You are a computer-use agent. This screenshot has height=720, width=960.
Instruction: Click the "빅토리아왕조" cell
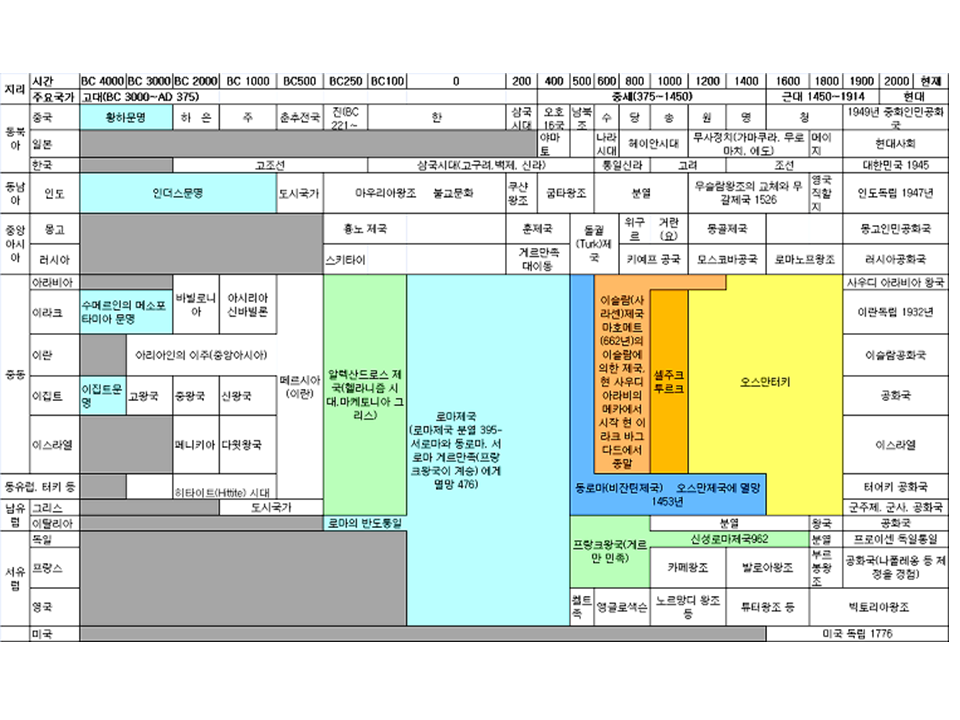(x=879, y=607)
